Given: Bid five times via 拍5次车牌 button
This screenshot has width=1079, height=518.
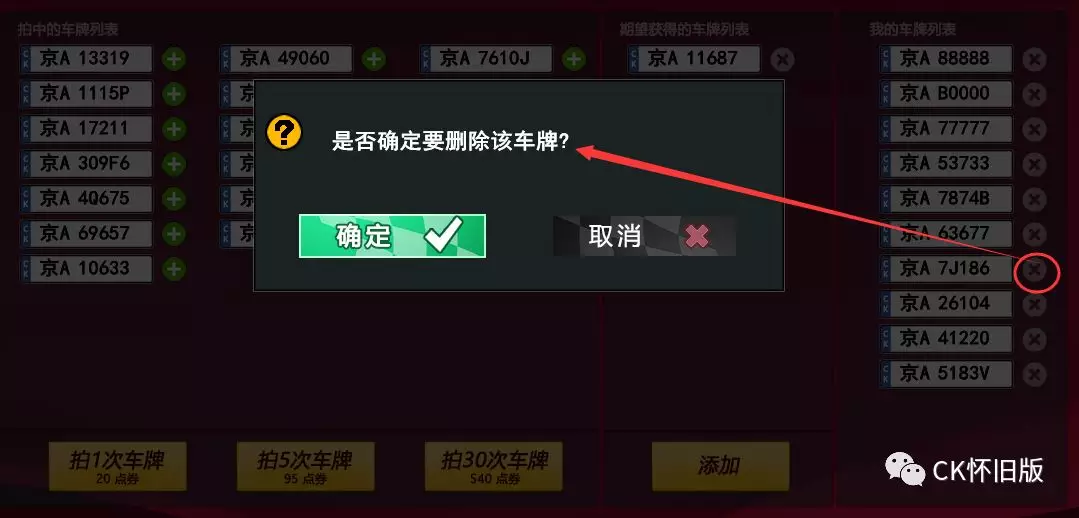Looking at the screenshot, I should click(x=306, y=466).
